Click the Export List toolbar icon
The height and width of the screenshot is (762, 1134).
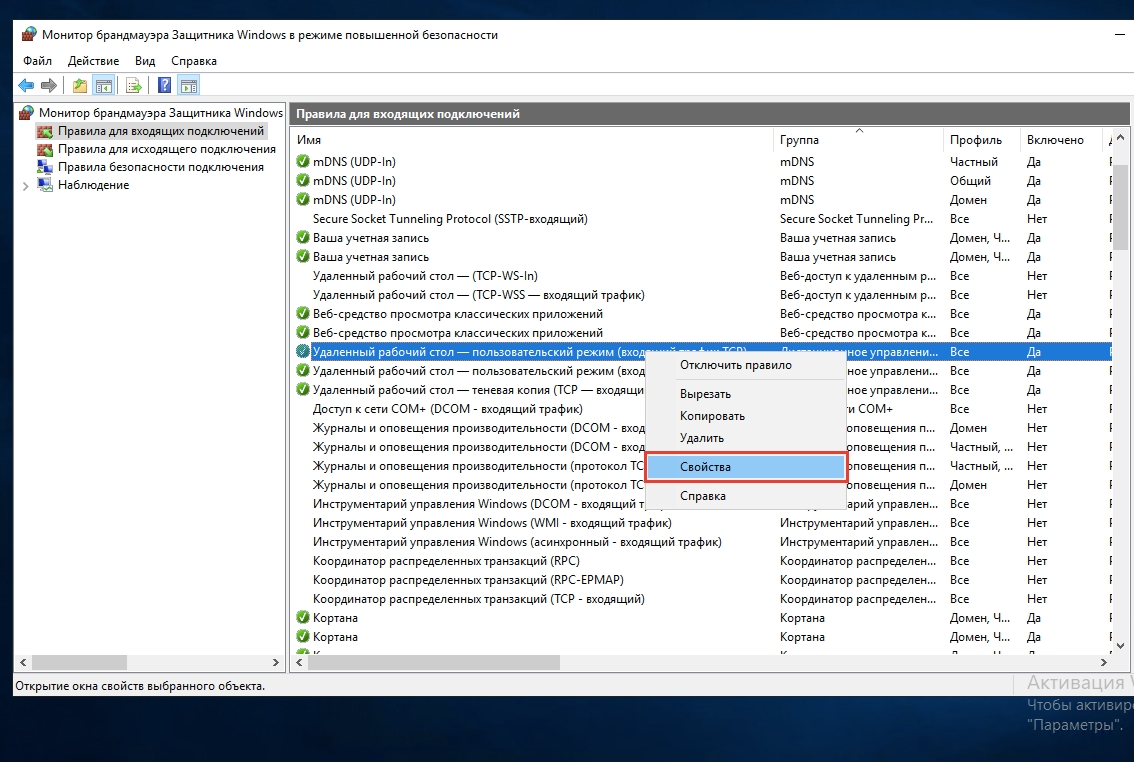[x=133, y=85]
